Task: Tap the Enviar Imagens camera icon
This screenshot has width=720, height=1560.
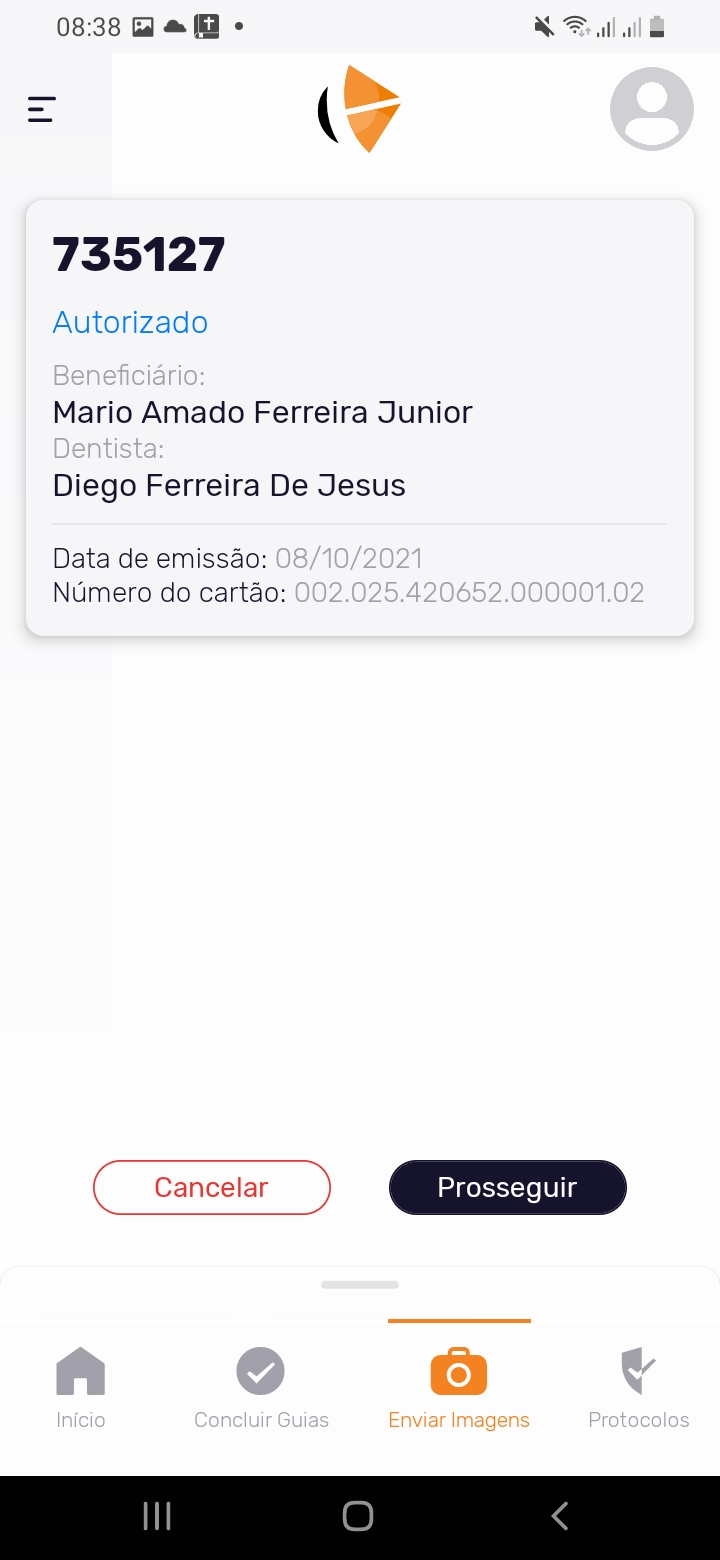Action: (x=459, y=1371)
